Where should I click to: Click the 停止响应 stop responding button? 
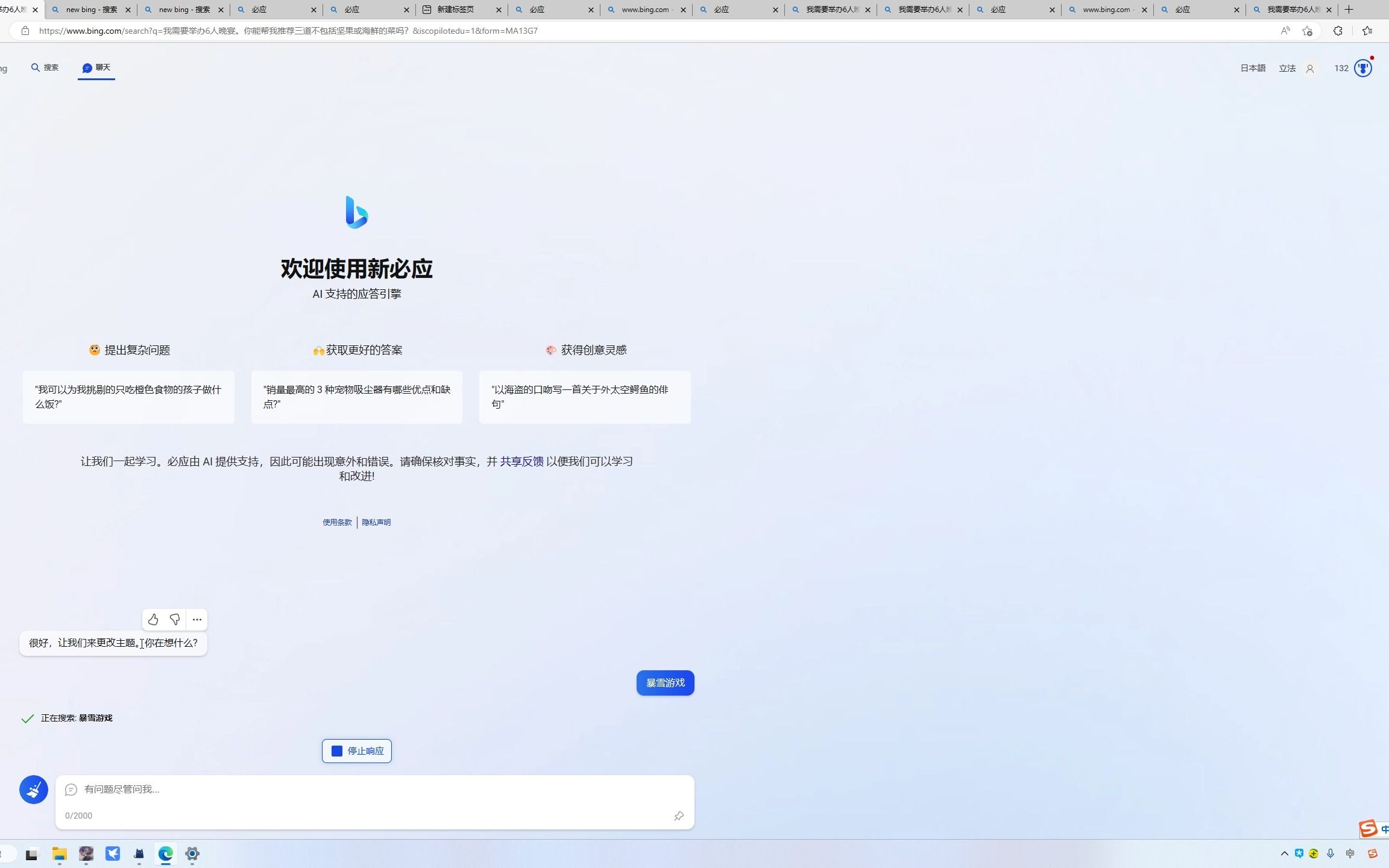[357, 751]
